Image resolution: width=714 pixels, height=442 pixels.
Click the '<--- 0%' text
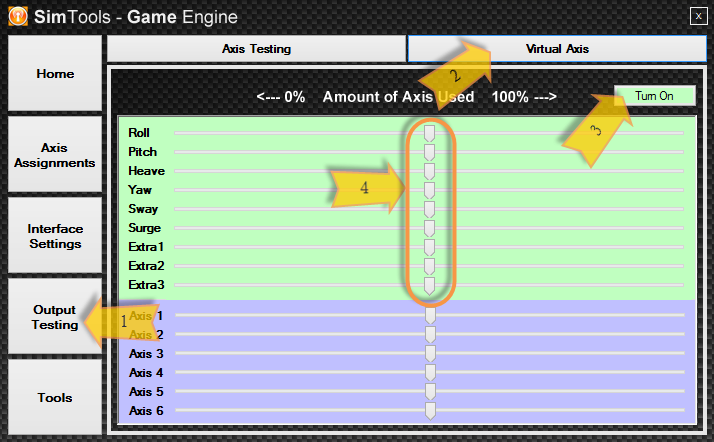[280, 97]
